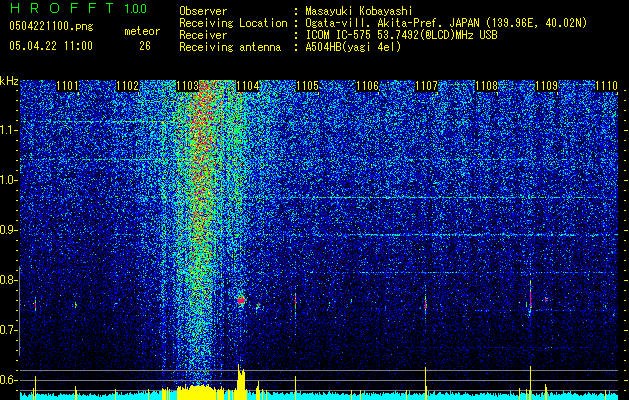629x400 pixels.
Task: Click the 0.6 kHz axis label
Action: click(9, 380)
